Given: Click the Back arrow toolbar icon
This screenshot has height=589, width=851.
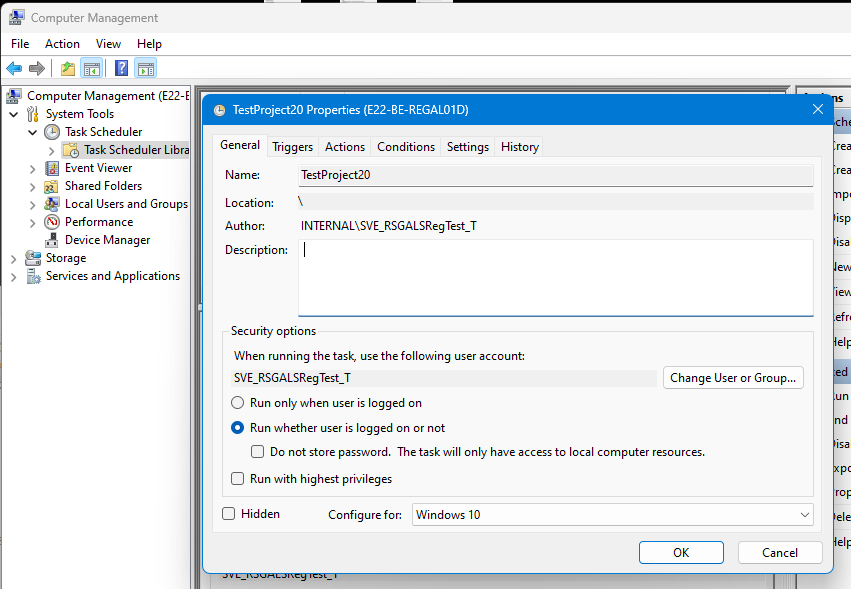Looking at the screenshot, I should pyautogui.click(x=14, y=69).
